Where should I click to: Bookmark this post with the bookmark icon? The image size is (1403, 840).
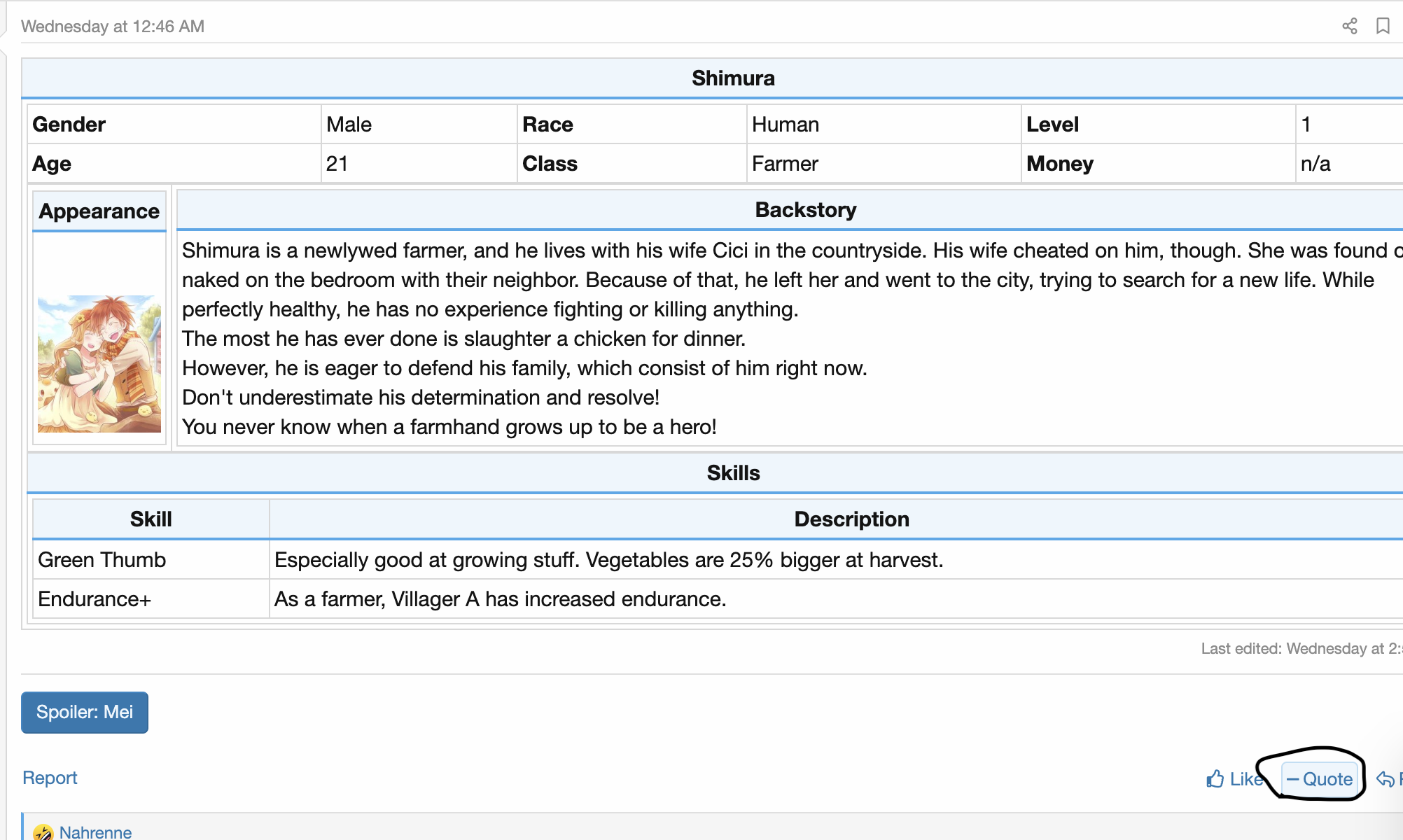coord(1383,27)
